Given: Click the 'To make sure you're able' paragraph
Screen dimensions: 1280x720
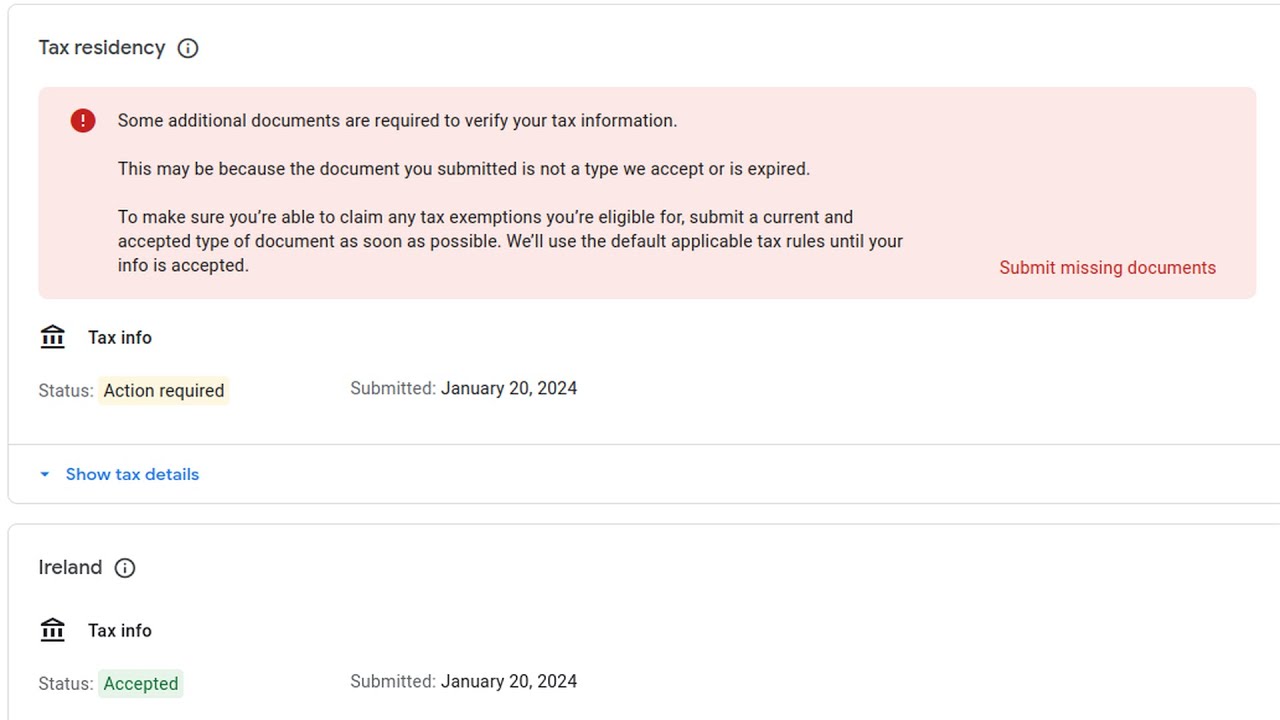Looking at the screenshot, I should (x=510, y=241).
